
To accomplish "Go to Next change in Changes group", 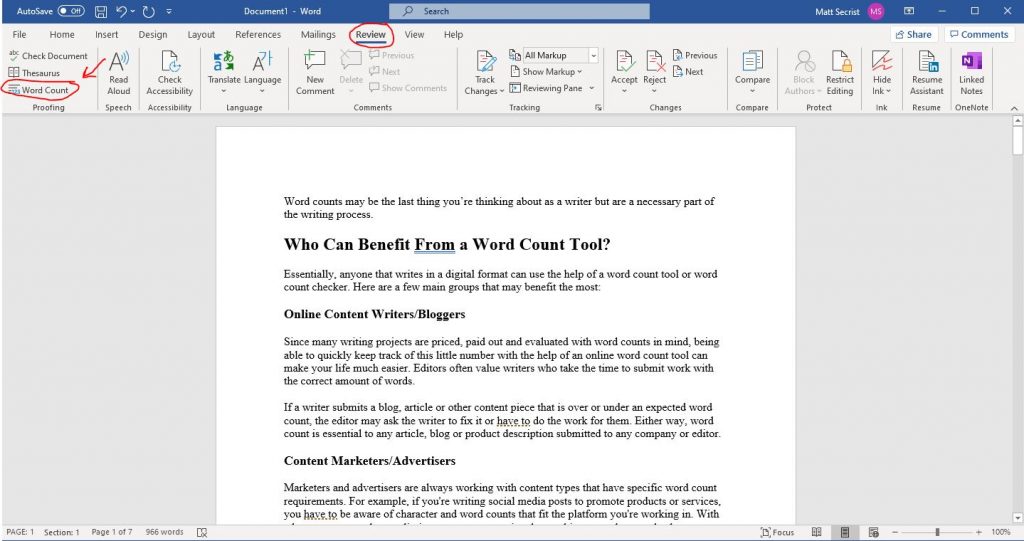I will tap(688, 72).
